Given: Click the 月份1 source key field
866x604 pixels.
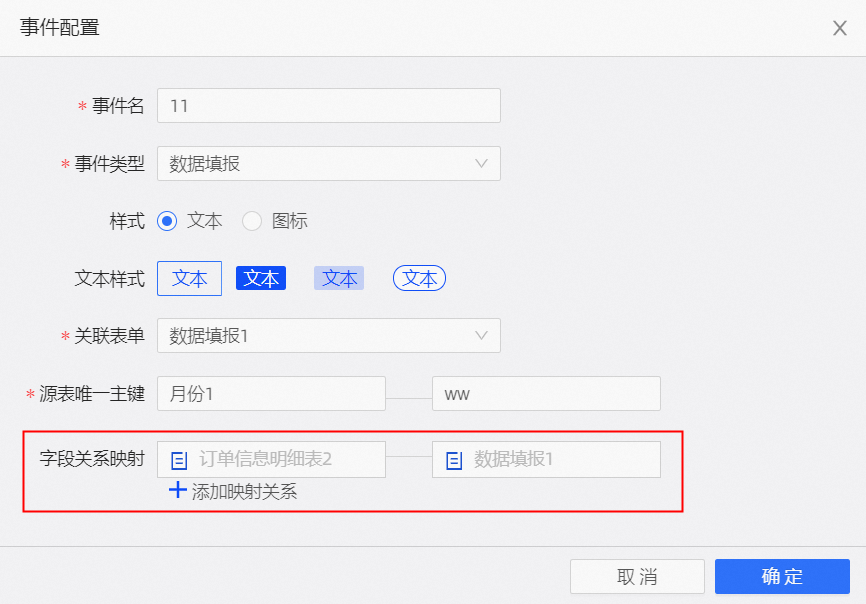Looking at the screenshot, I should pos(271,394).
